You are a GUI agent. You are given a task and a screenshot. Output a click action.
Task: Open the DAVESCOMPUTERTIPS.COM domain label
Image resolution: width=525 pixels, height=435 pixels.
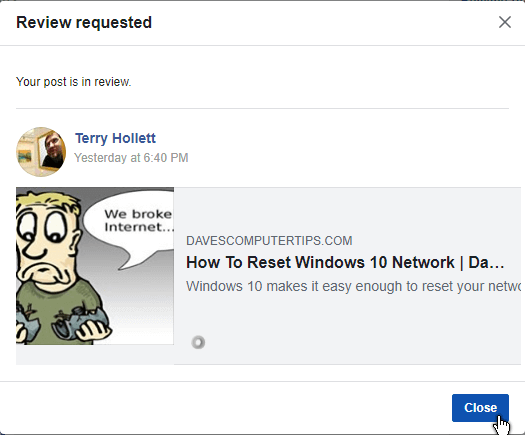click(x=269, y=241)
